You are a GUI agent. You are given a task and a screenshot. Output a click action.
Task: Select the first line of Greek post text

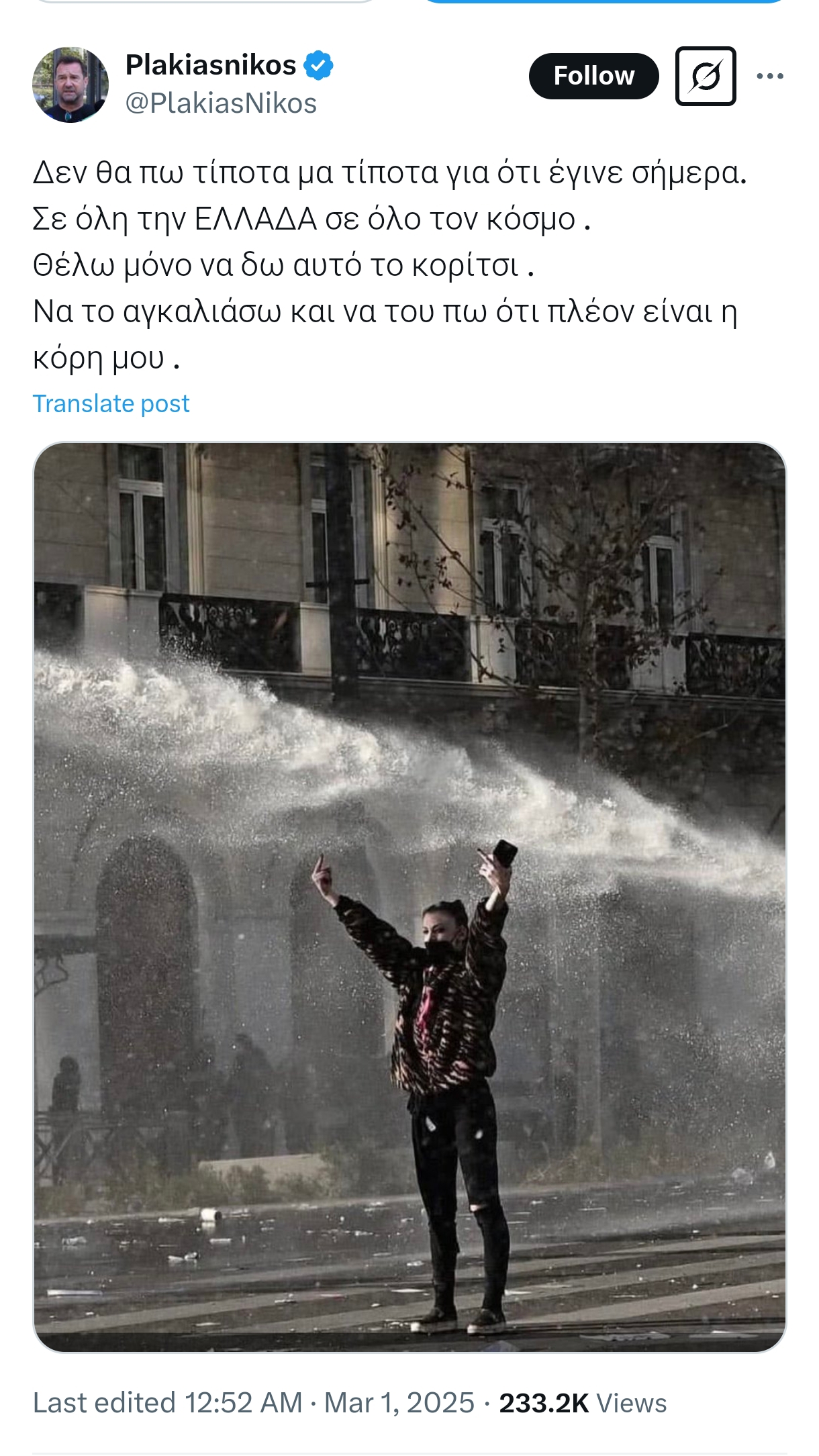point(389,173)
